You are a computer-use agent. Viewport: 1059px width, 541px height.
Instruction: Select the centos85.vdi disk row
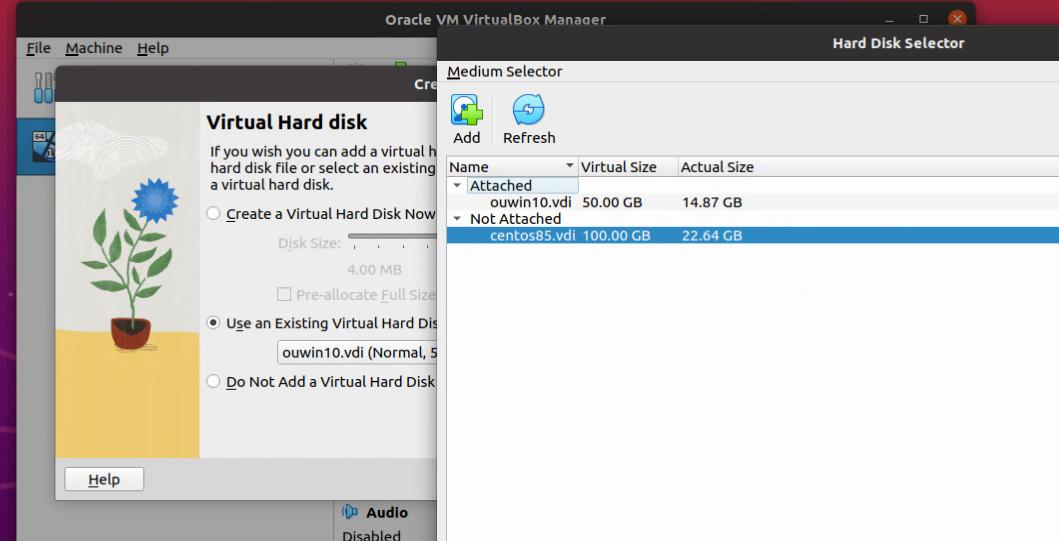532,236
